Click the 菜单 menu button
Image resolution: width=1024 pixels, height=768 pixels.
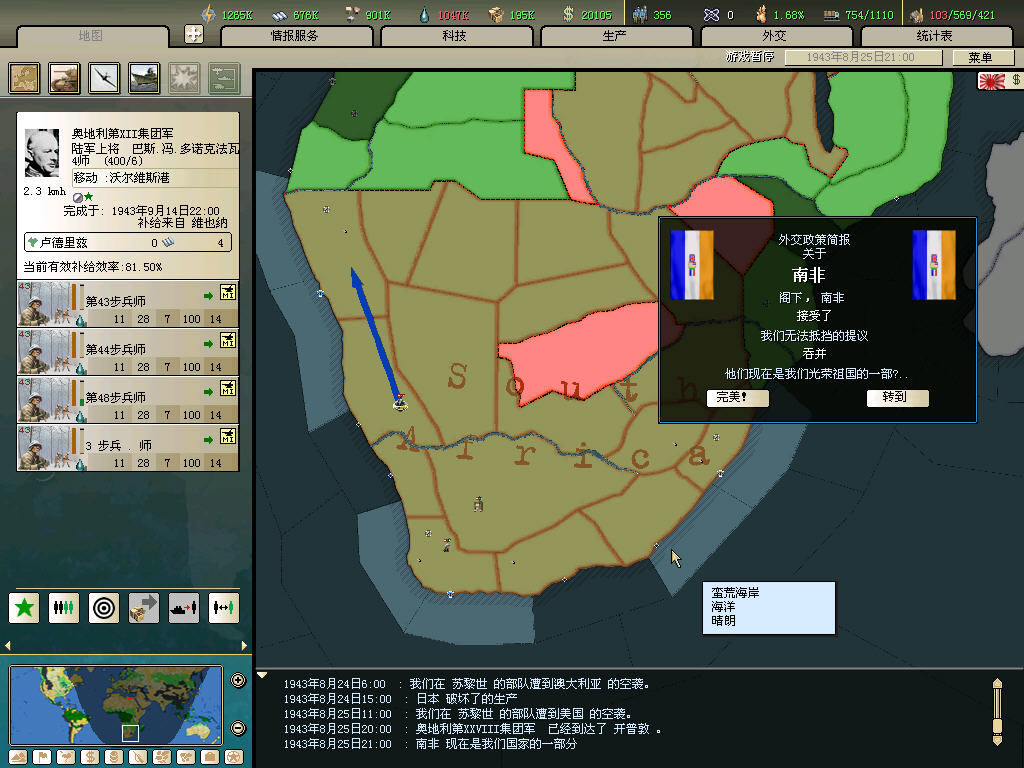(982, 57)
